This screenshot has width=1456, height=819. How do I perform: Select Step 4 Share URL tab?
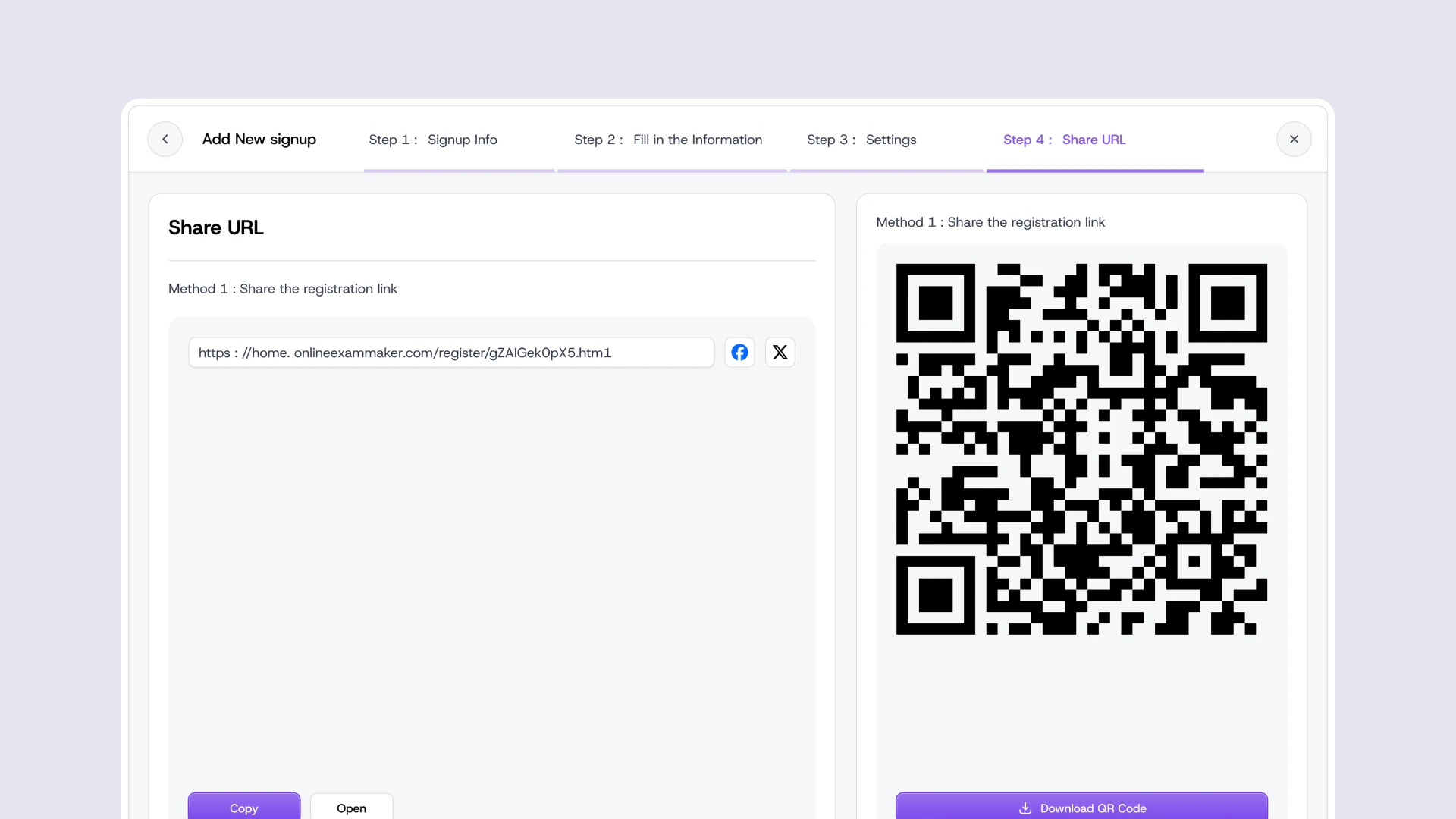coord(1064,140)
